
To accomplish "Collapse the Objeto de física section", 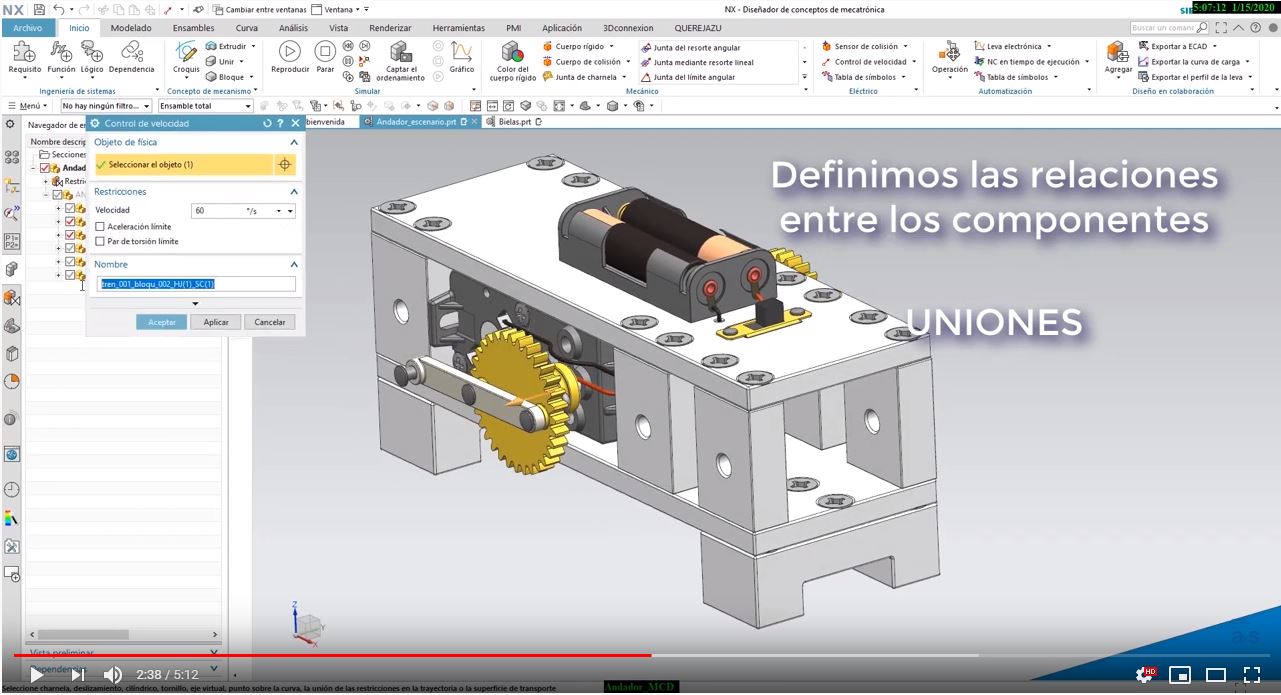I will (294, 142).
